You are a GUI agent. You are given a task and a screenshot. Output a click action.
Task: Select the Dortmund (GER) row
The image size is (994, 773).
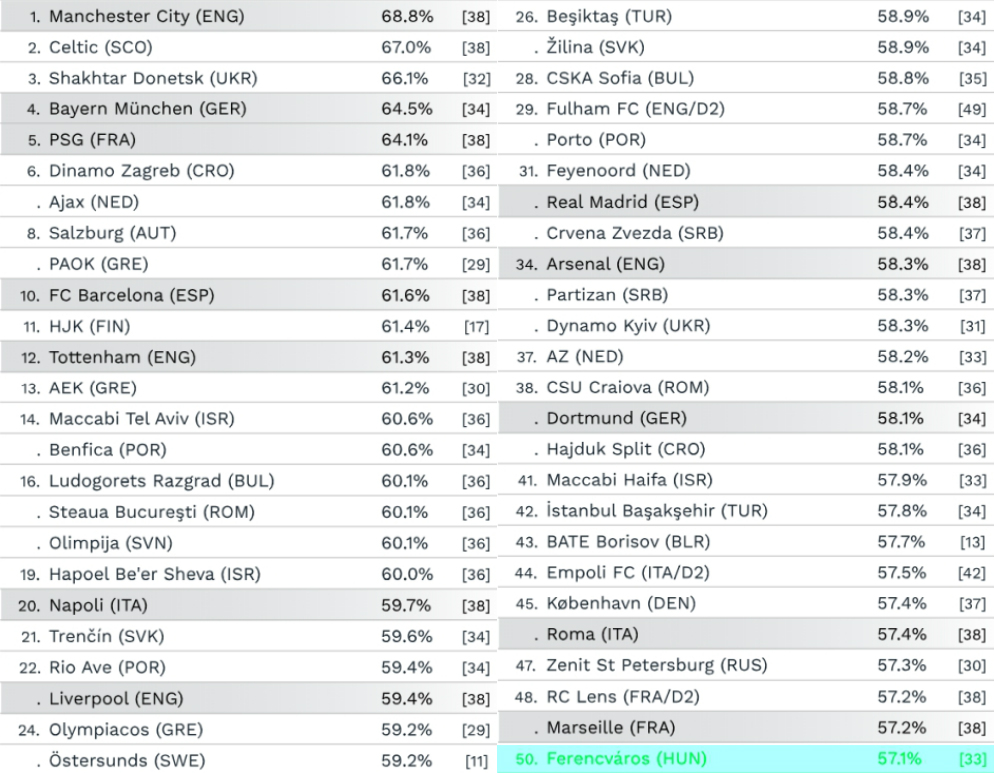[x=746, y=419]
